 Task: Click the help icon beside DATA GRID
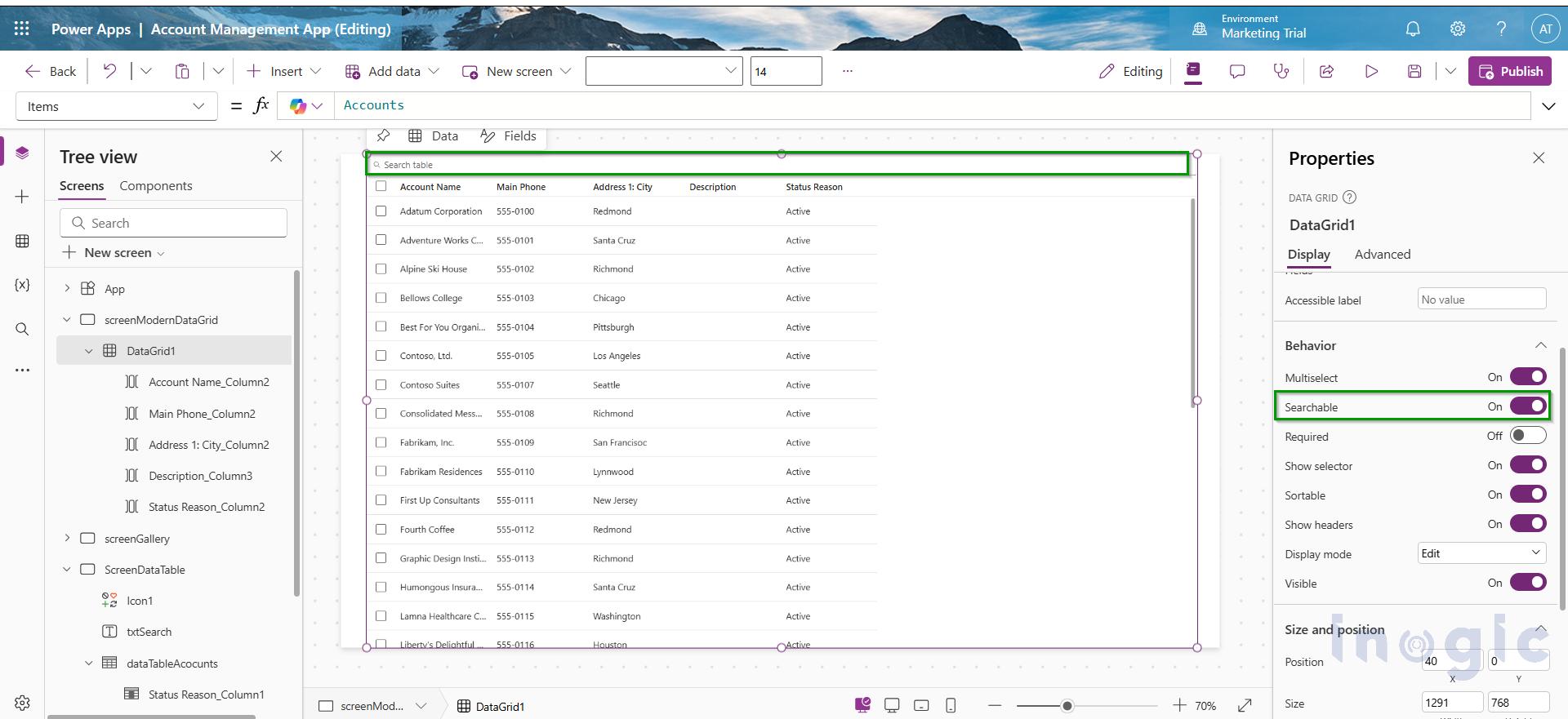[x=1350, y=197]
